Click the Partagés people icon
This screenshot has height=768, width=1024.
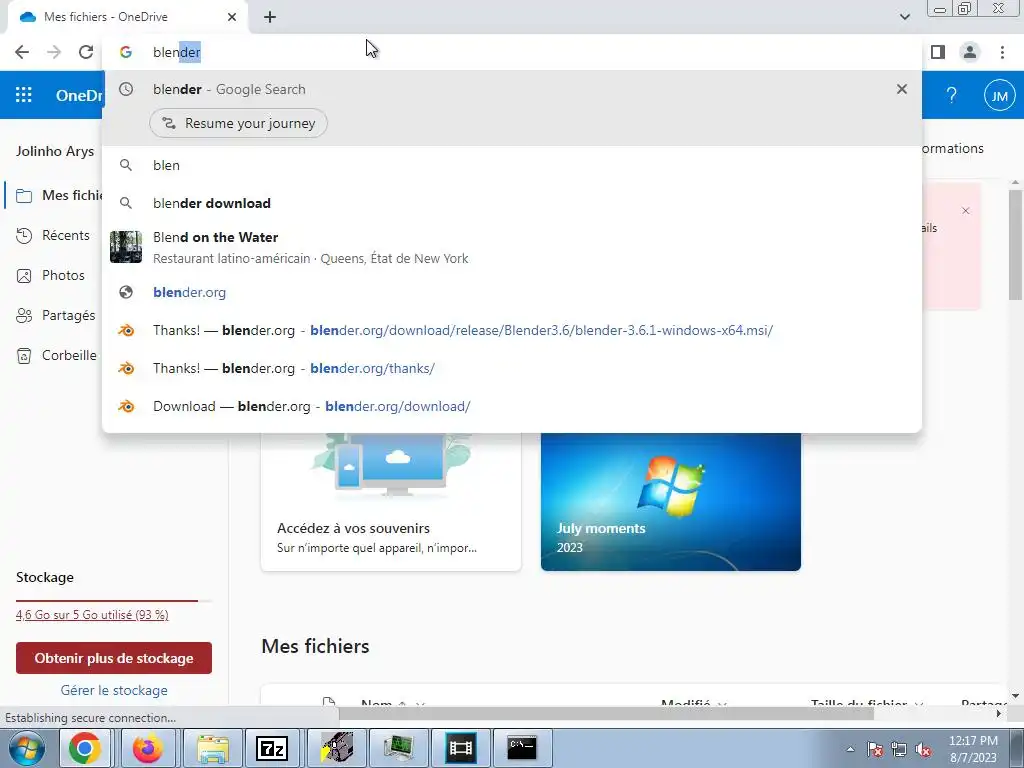coord(24,316)
